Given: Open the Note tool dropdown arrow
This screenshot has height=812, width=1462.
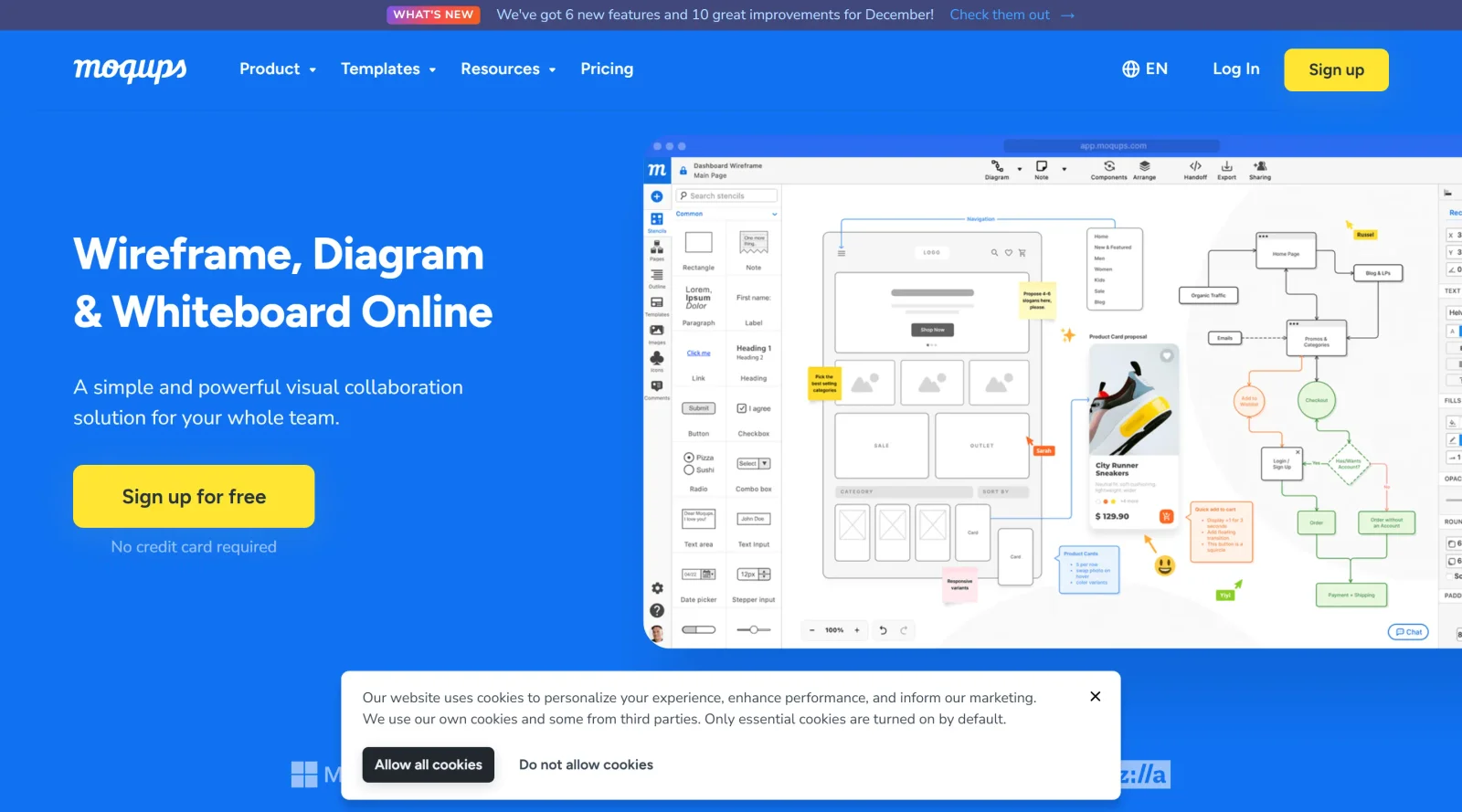Looking at the screenshot, I should [1065, 169].
